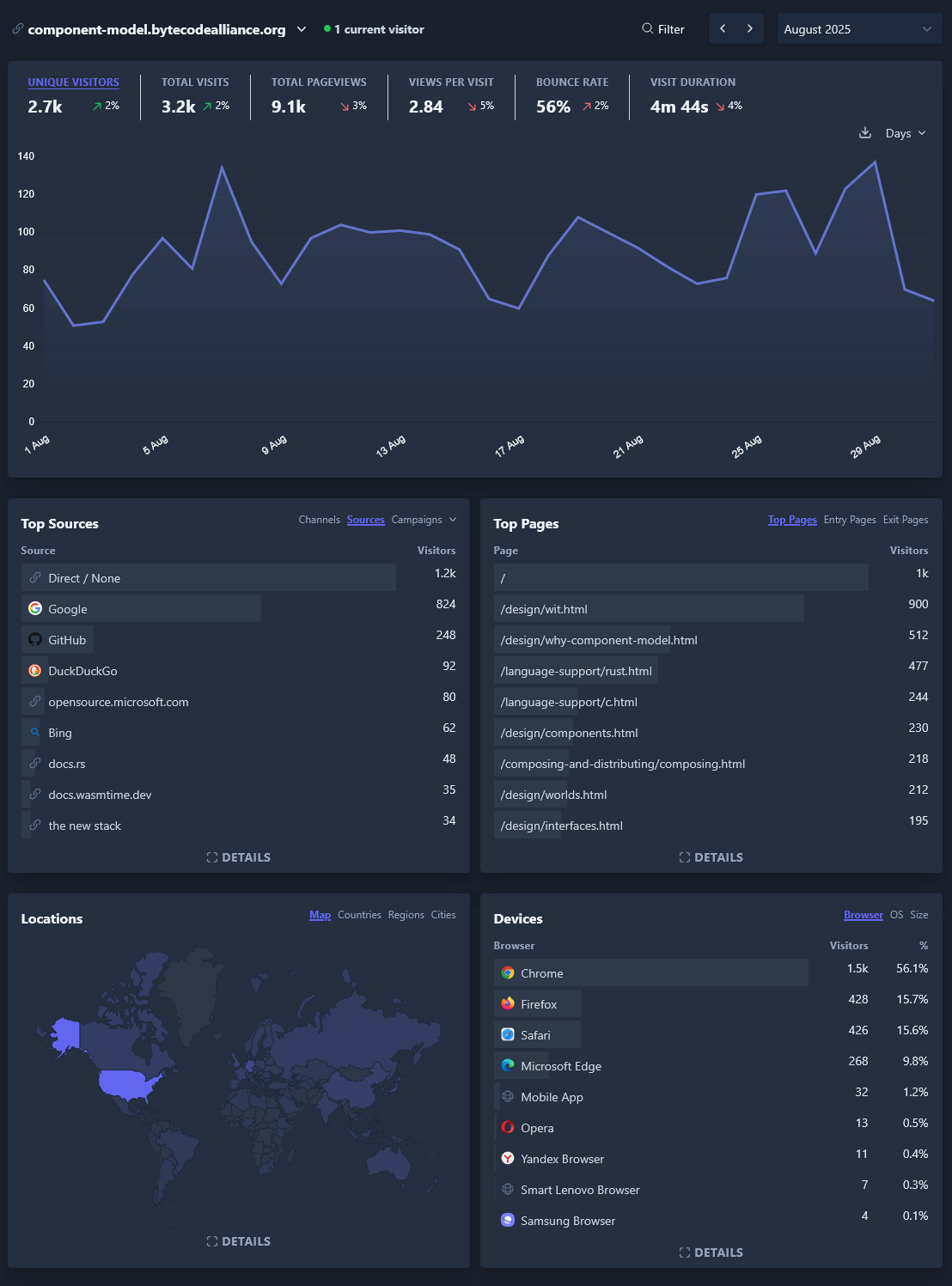Image resolution: width=952 pixels, height=1286 pixels.
Task: Open the Days interval dropdown
Action: (906, 133)
